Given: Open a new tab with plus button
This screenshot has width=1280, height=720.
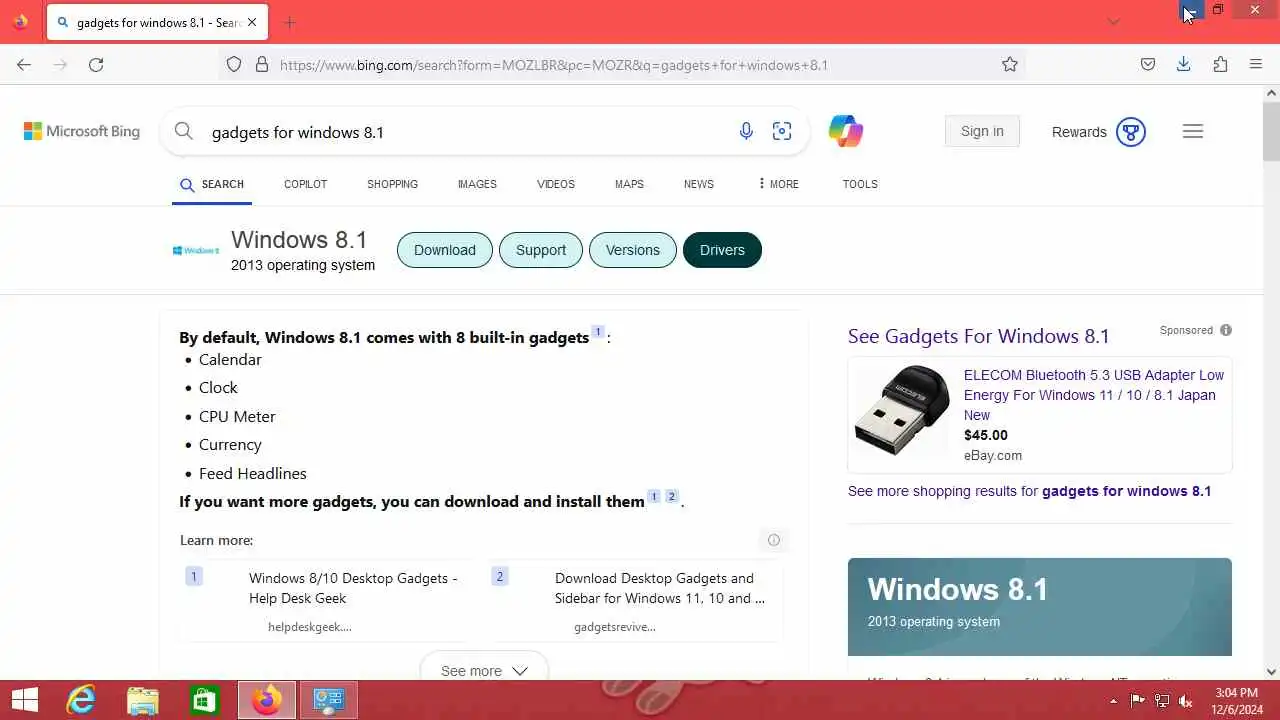Looking at the screenshot, I should click(x=289, y=22).
